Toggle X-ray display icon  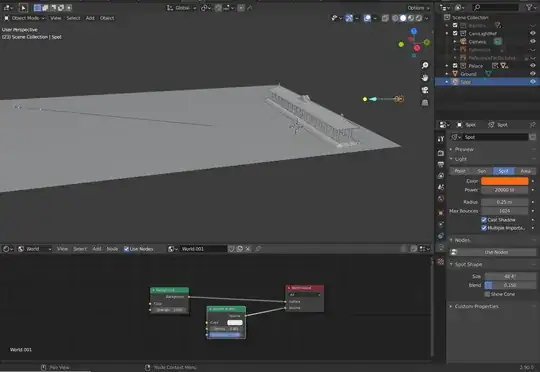[385, 18]
